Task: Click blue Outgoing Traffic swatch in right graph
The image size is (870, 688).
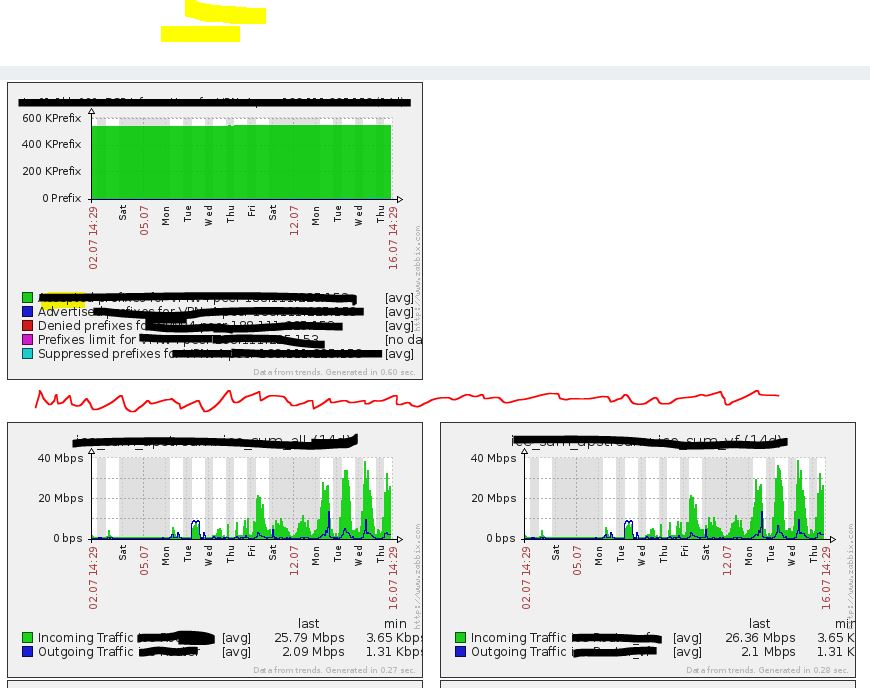Action: coord(460,651)
